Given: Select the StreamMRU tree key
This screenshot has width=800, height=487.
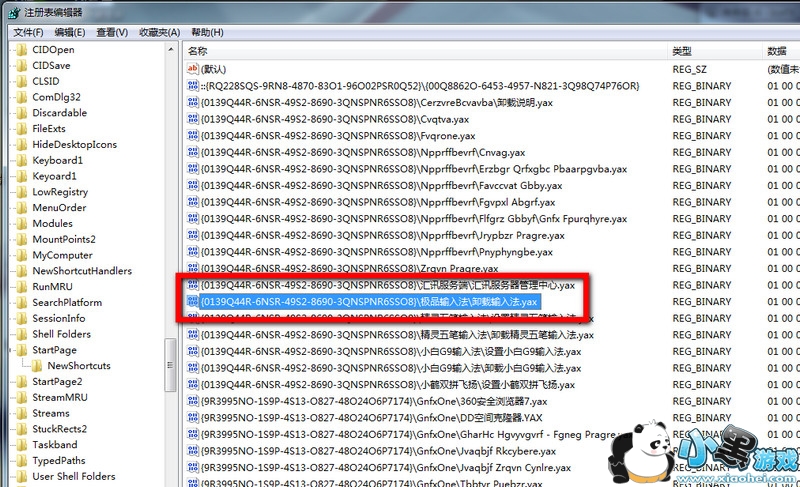Looking at the screenshot, I should [x=60, y=398].
